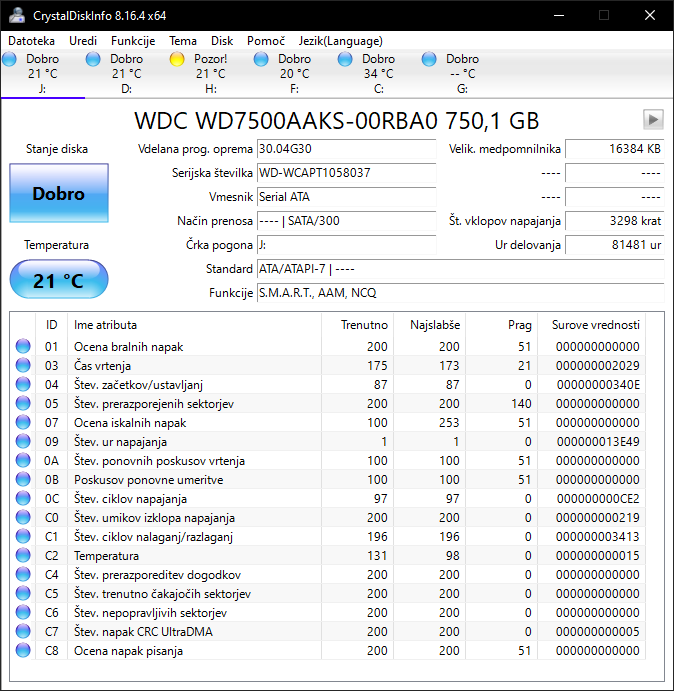674x691 pixels.
Task: Click status icon for attribute 04
Action: click(x=23, y=384)
